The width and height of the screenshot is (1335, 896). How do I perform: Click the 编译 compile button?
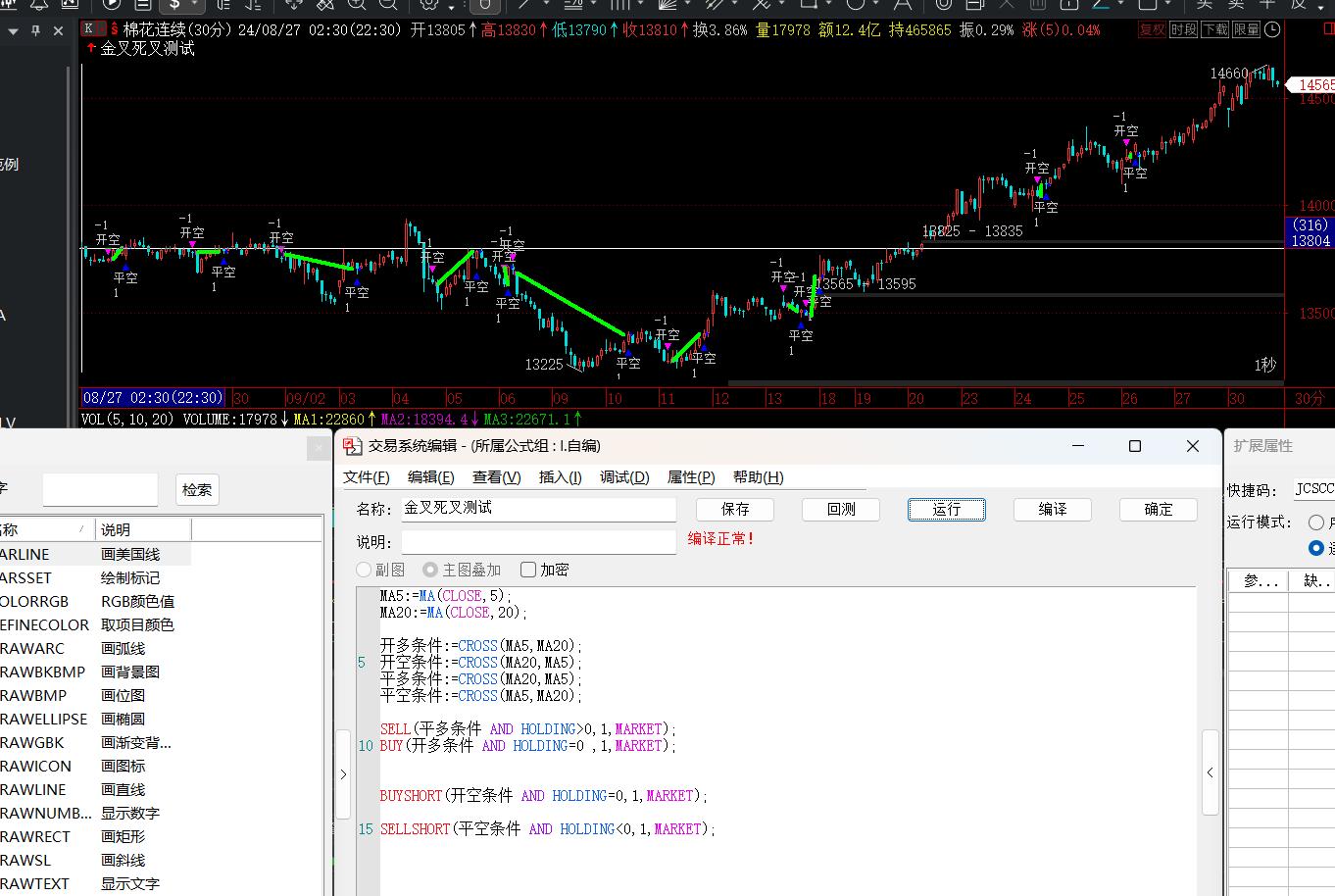point(1053,510)
